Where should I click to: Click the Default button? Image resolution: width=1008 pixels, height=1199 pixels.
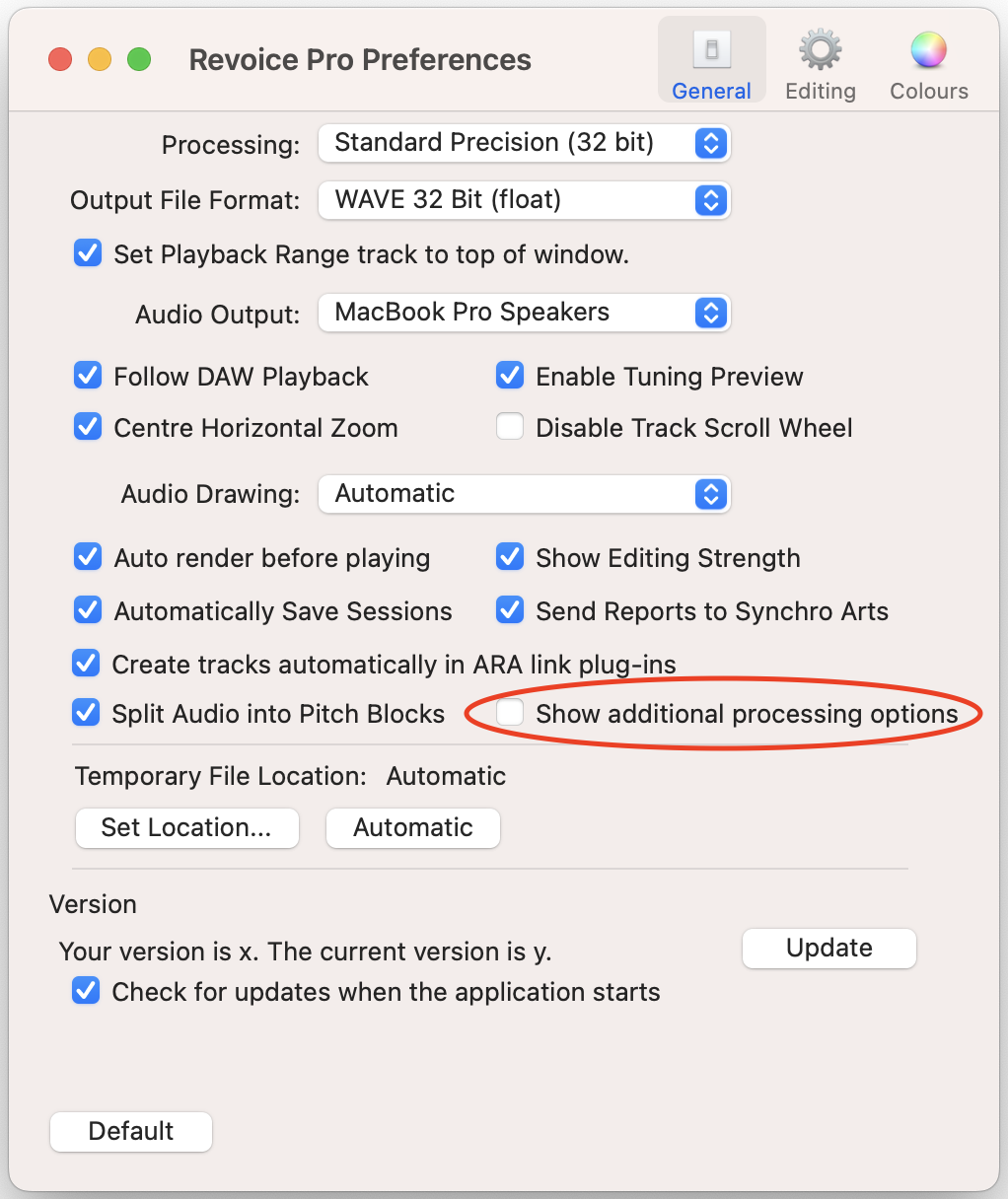tap(131, 1131)
